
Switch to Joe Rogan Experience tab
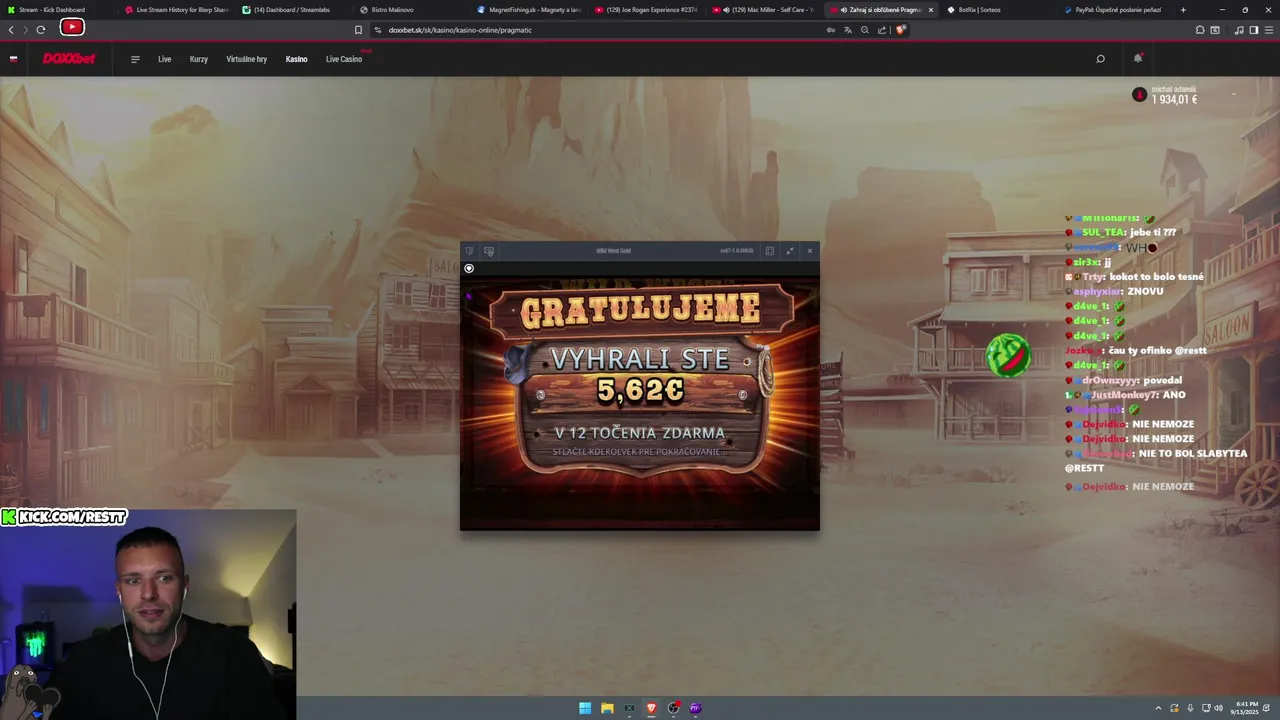[x=646, y=10]
